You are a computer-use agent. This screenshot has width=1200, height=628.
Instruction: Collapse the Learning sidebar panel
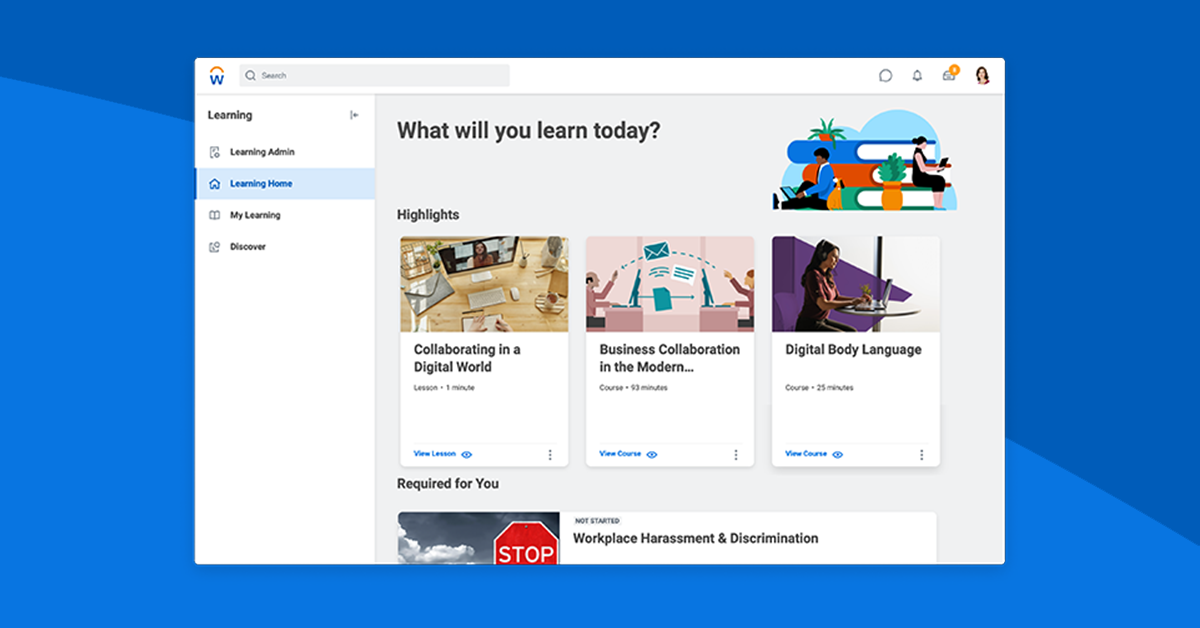coord(354,115)
